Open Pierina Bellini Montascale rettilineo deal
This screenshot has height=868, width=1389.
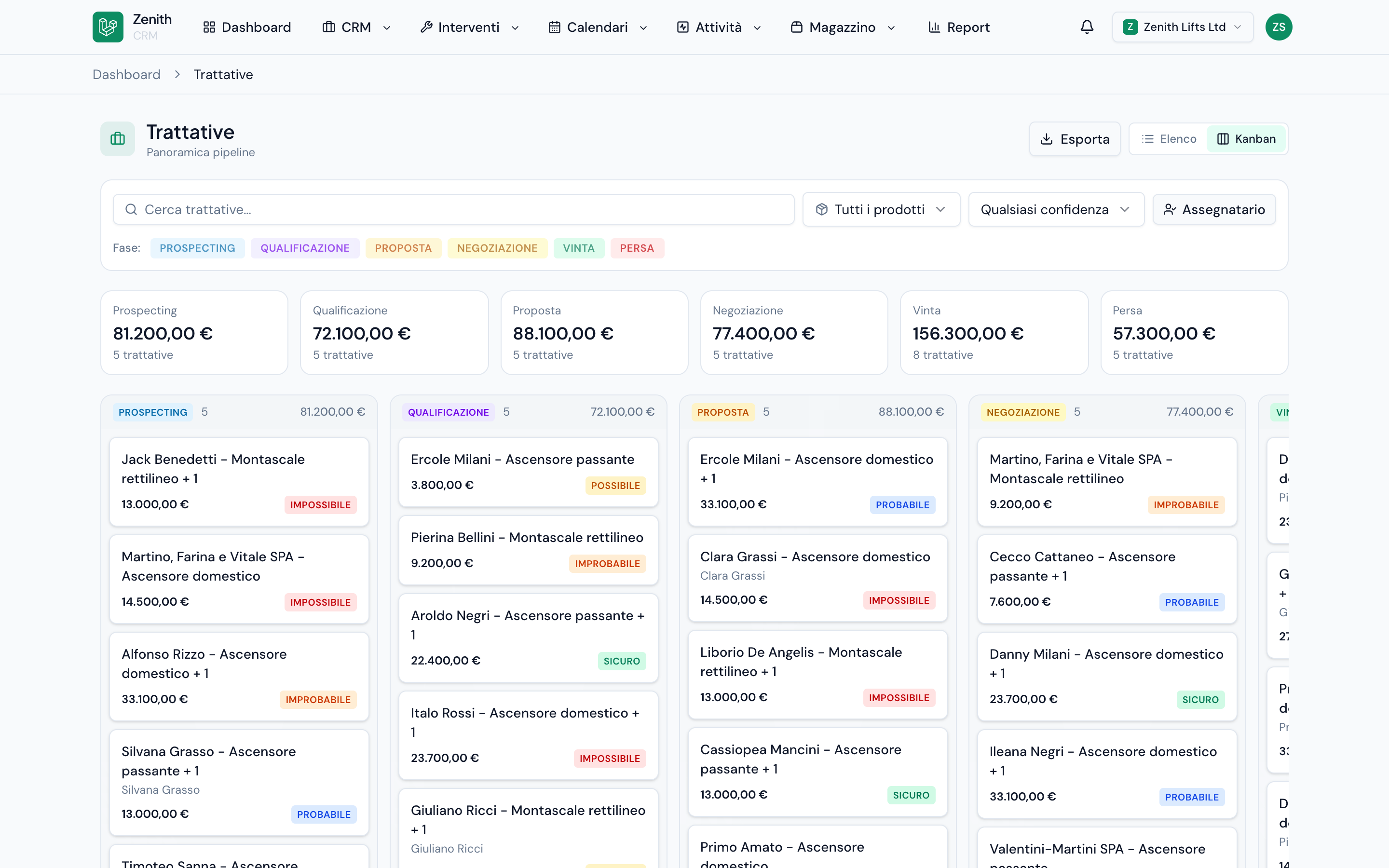click(x=528, y=550)
